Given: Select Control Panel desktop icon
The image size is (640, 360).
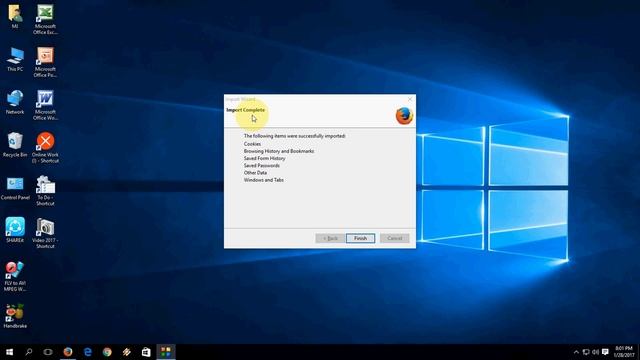Looking at the screenshot, I should click(15, 188).
